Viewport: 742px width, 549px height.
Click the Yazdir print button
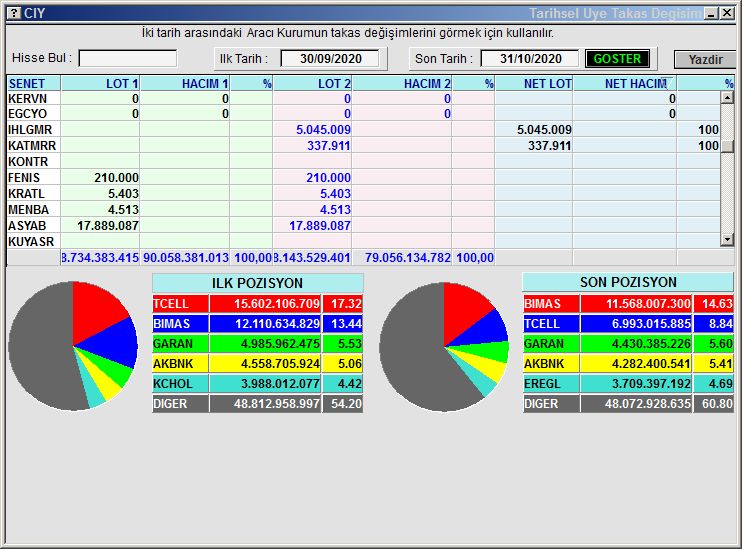tap(705, 60)
